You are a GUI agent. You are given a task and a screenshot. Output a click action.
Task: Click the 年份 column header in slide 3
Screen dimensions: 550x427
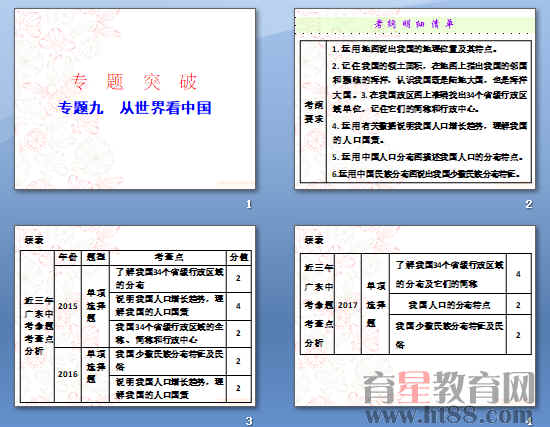(68, 258)
